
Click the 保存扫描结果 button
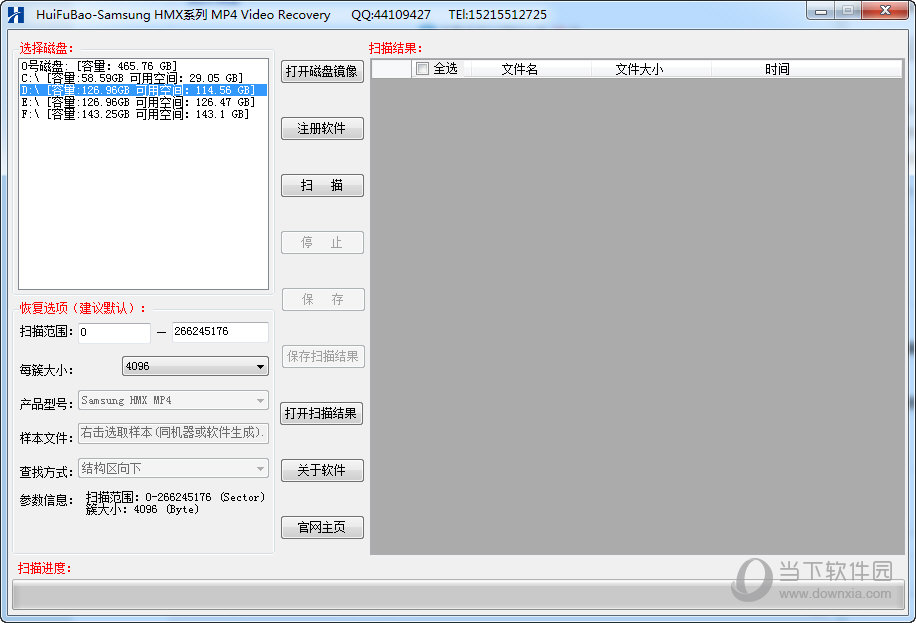[323, 357]
